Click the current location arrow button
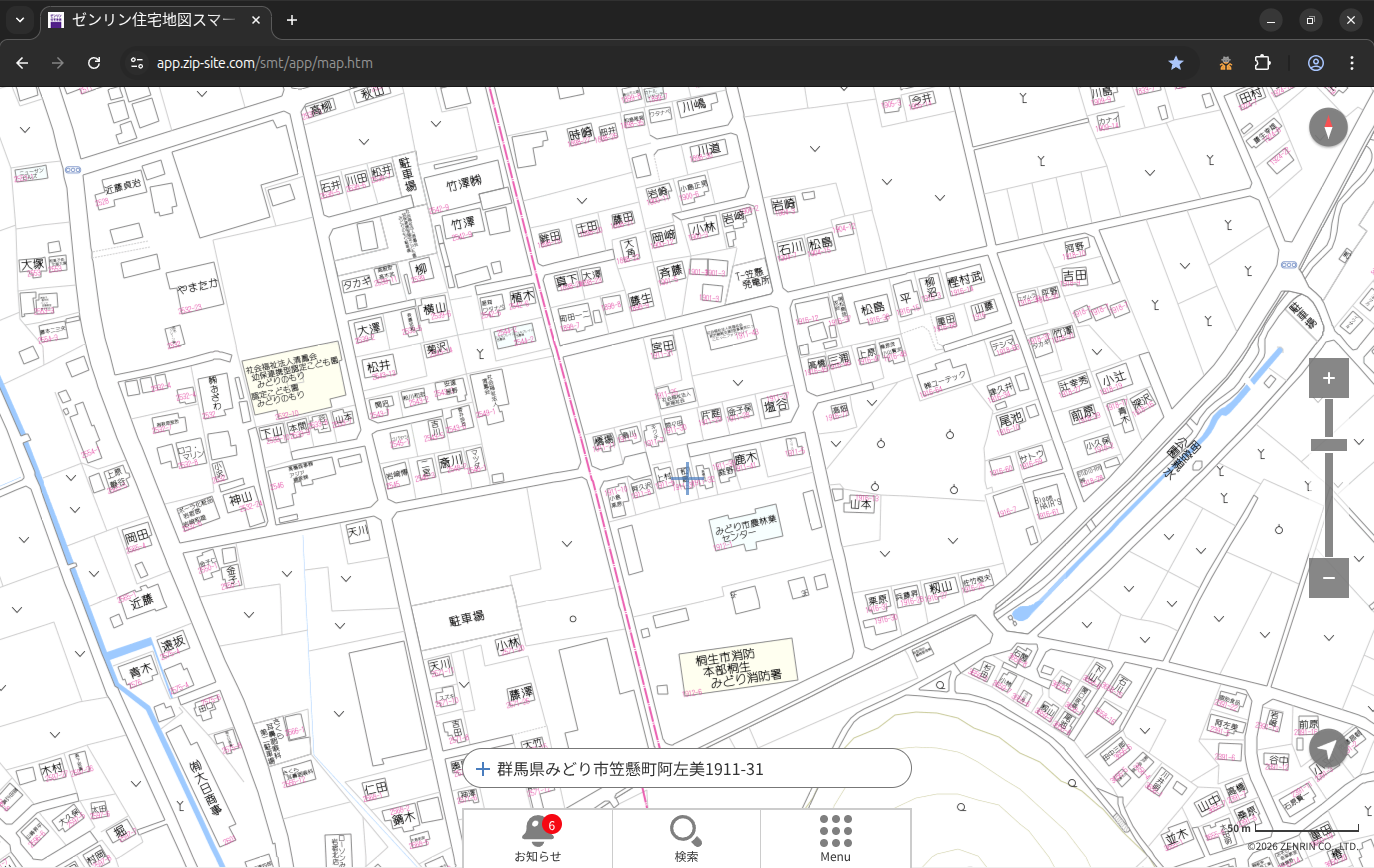 (1328, 748)
